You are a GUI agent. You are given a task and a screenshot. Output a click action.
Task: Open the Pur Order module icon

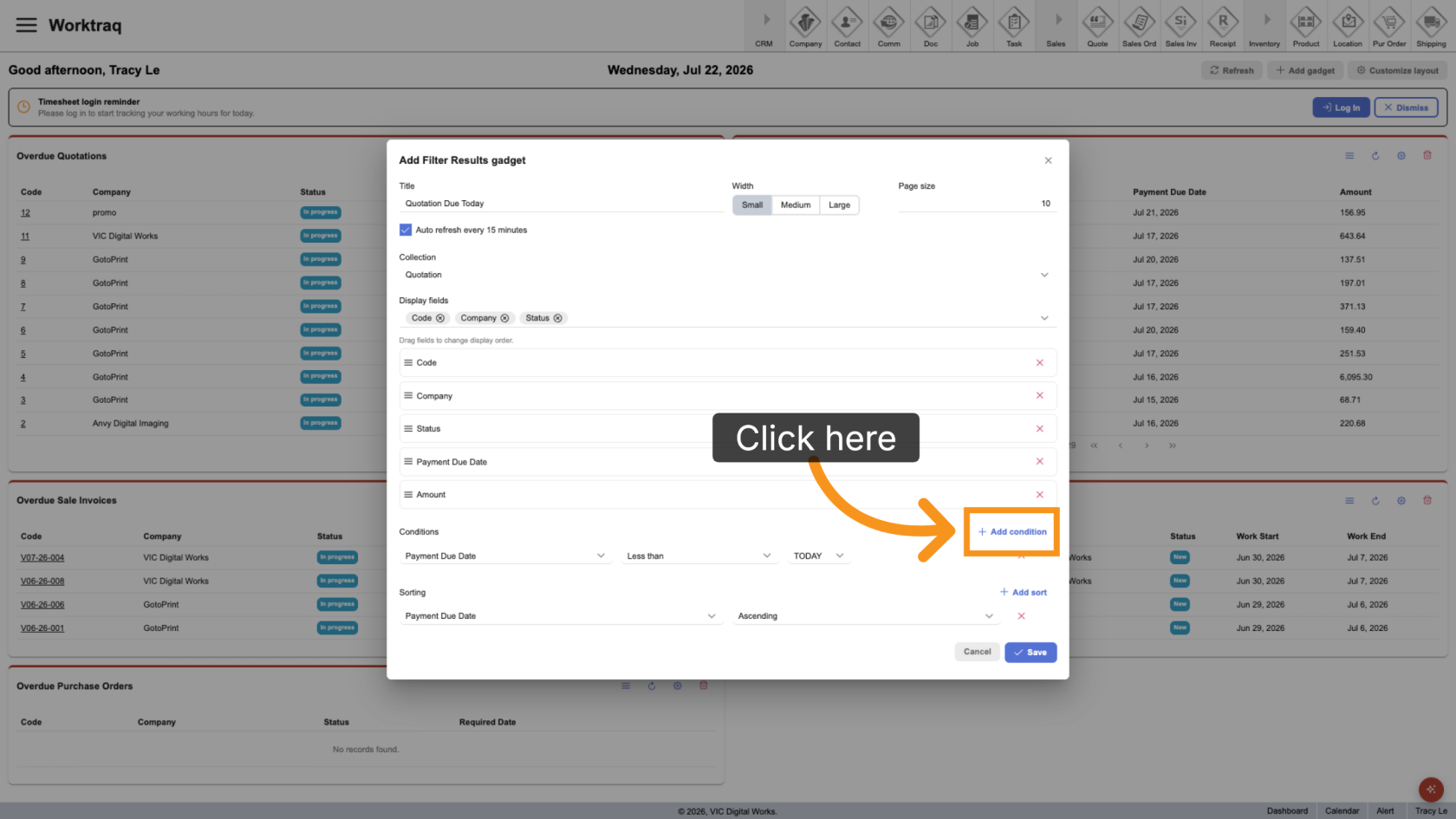pyautogui.click(x=1389, y=26)
